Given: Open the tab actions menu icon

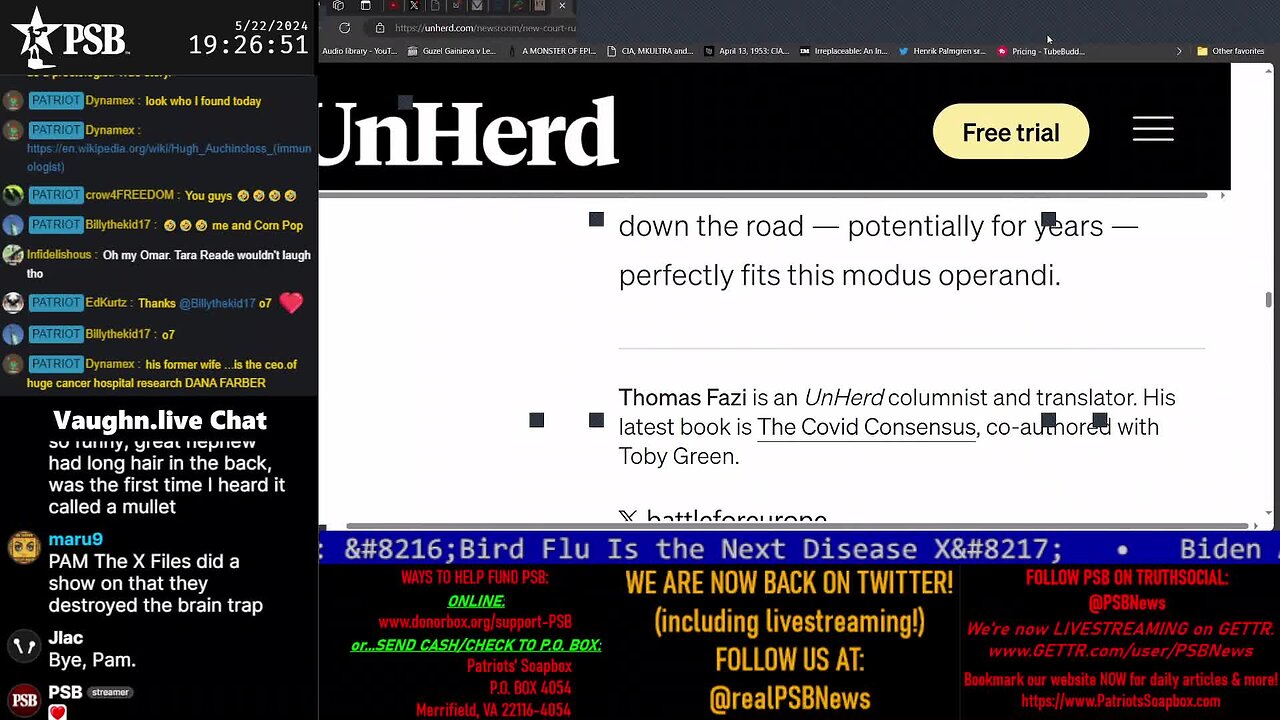Looking at the screenshot, I should (x=366, y=6).
